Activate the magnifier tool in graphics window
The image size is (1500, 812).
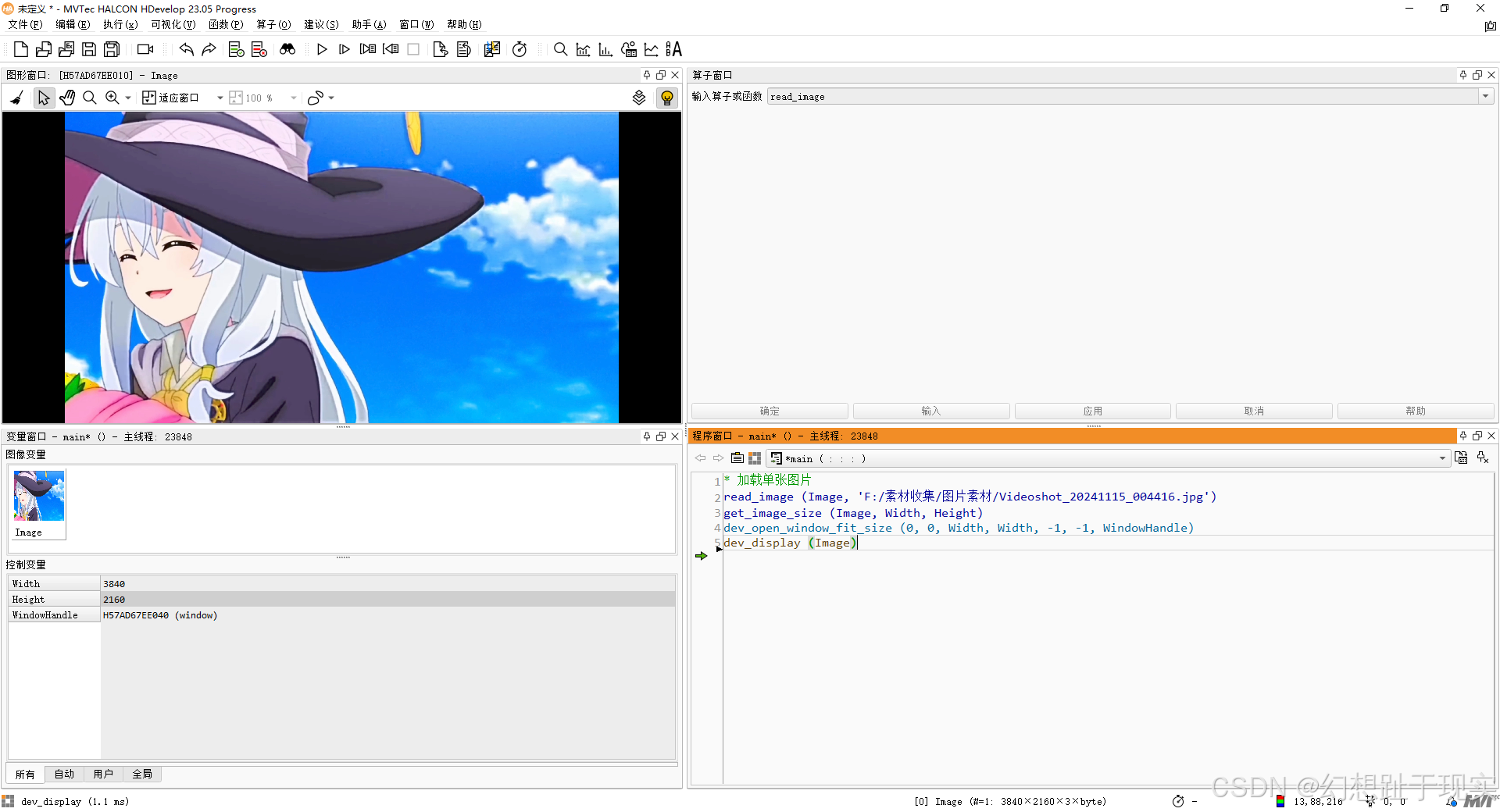point(90,98)
